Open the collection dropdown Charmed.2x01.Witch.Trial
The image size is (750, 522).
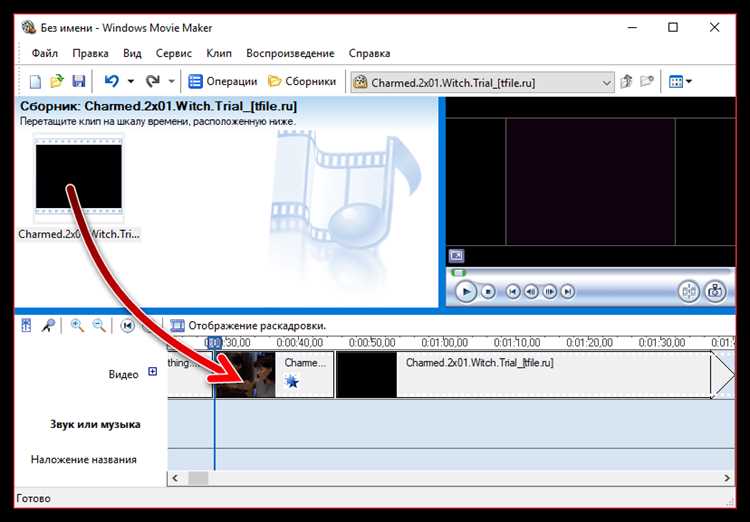click(x=482, y=82)
